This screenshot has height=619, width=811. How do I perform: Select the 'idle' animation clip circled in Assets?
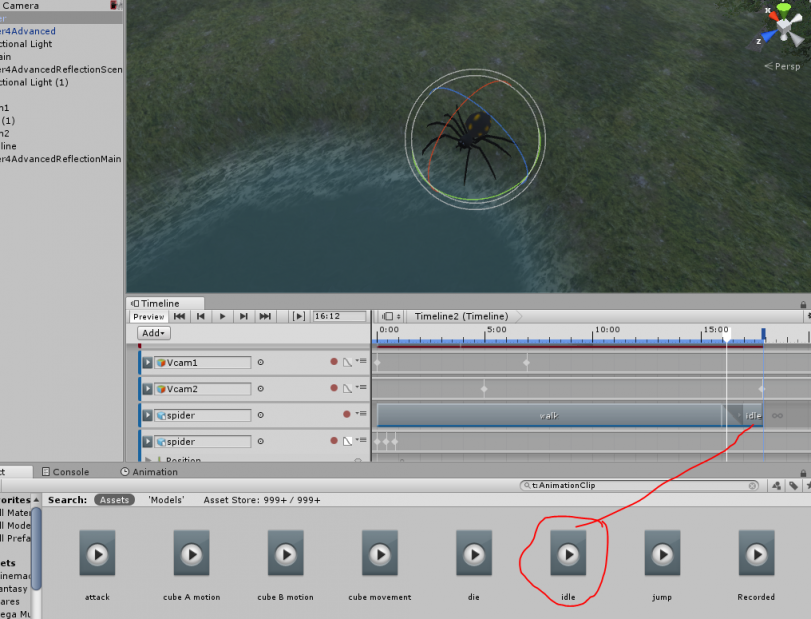tap(567, 553)
